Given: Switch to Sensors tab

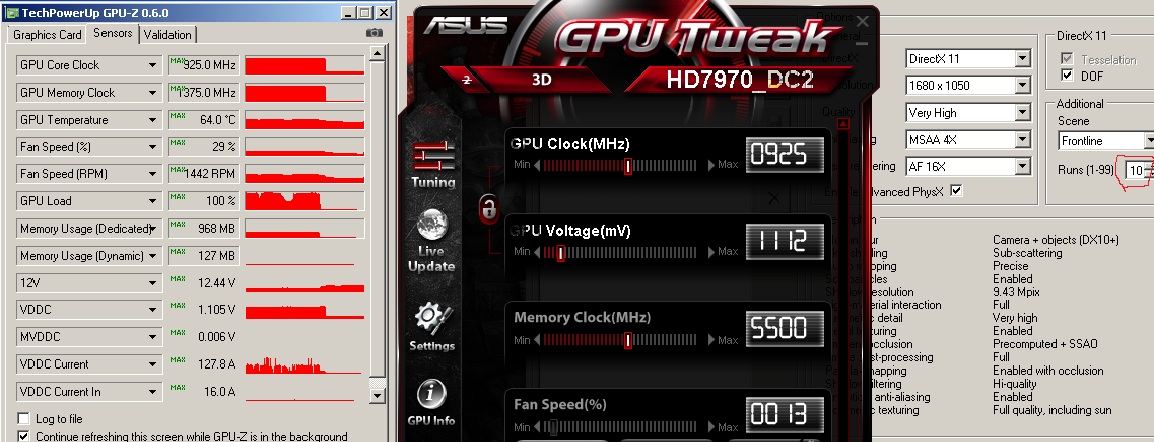Looking at the screenshot, I should pos(113,33).
